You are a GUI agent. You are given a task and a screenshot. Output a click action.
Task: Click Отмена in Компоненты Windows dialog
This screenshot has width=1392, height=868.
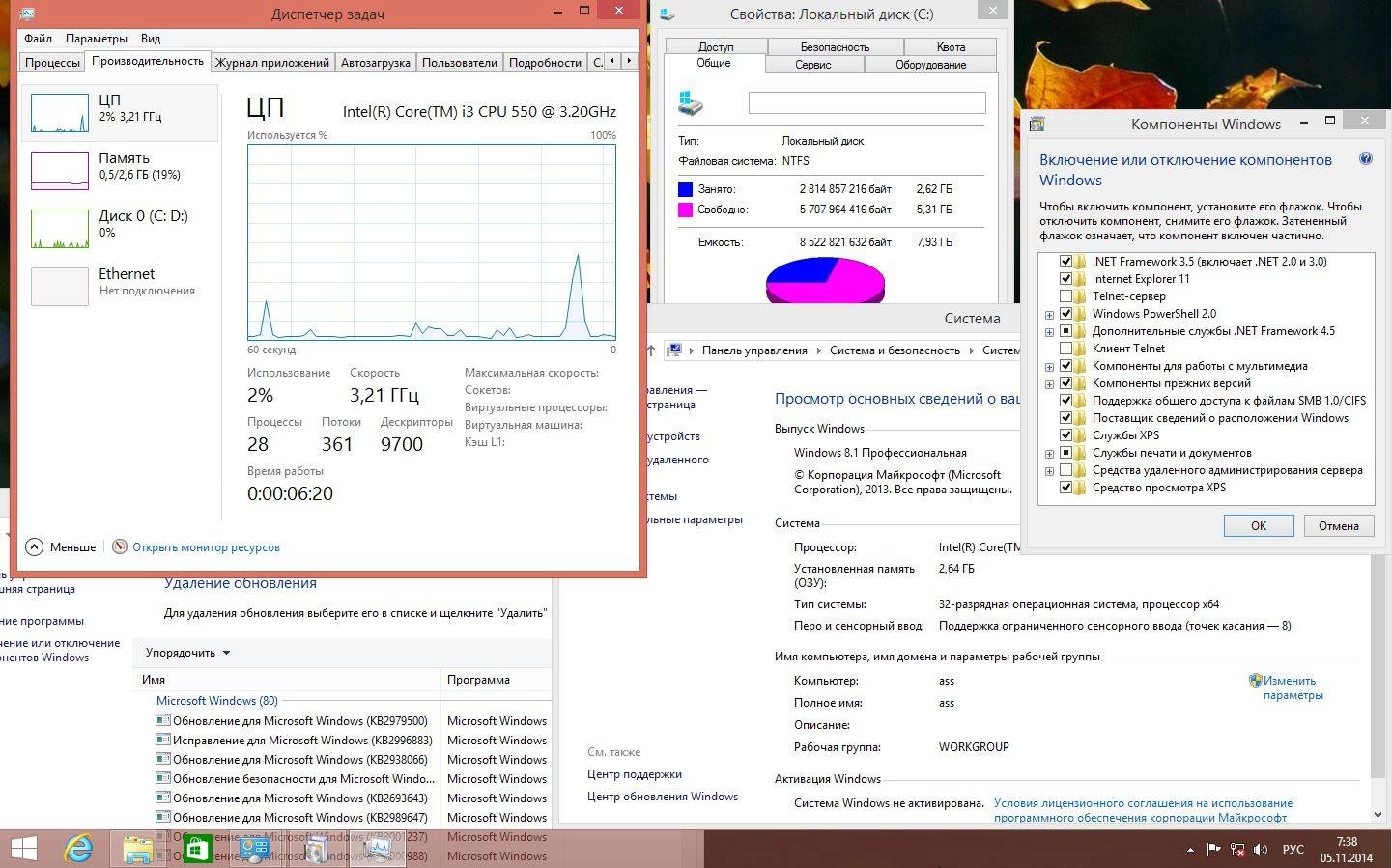pyautogui.click(x=1338, y=525)
